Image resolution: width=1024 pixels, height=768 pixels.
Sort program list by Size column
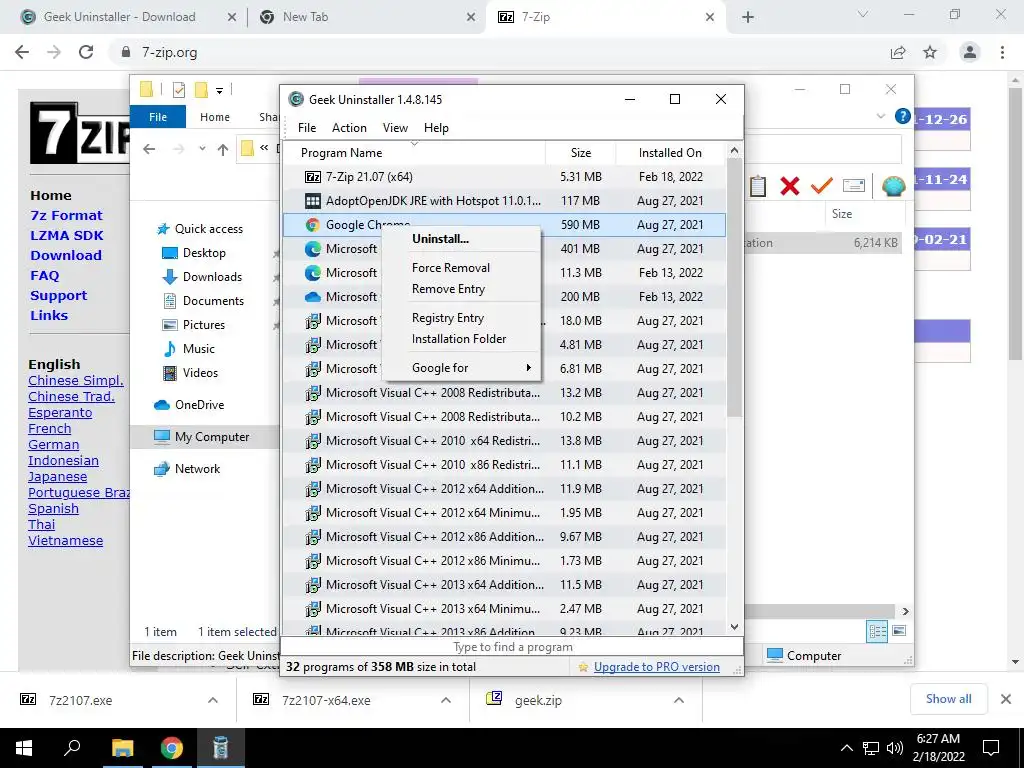[581, 153]
